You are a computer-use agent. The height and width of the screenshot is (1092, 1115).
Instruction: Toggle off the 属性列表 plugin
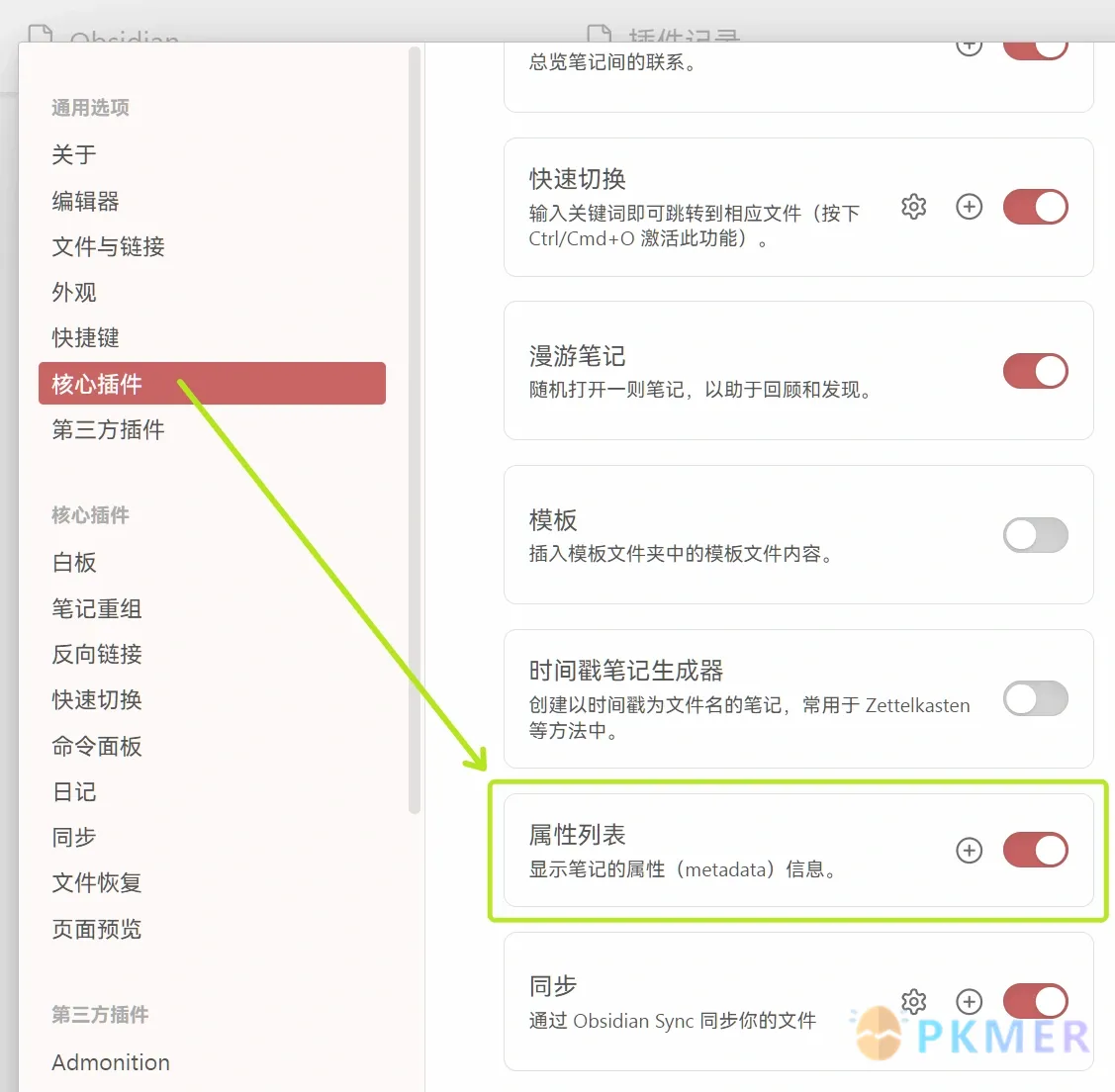pos(1035,851)
